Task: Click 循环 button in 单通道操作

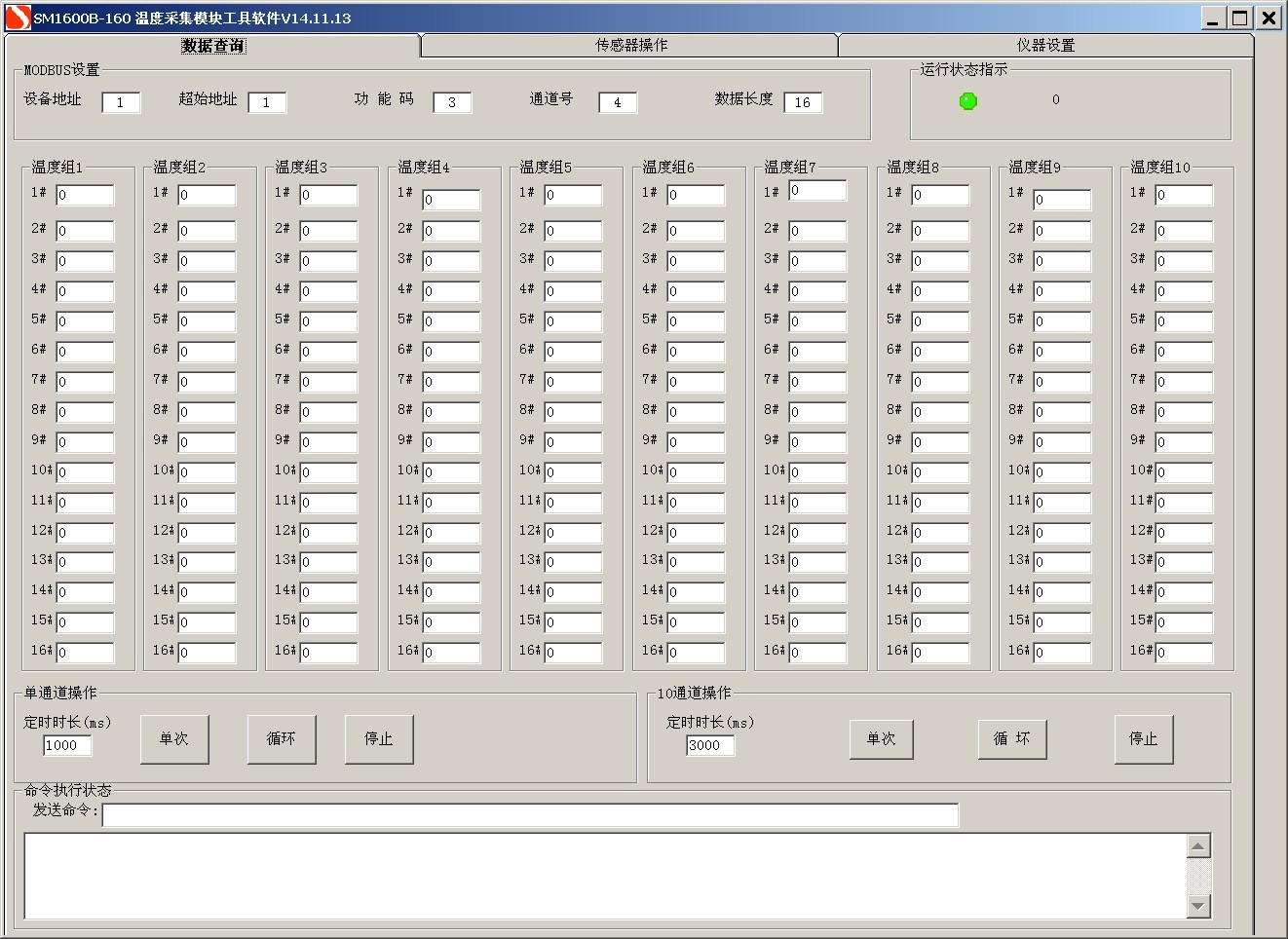Action: click(282, 739)
